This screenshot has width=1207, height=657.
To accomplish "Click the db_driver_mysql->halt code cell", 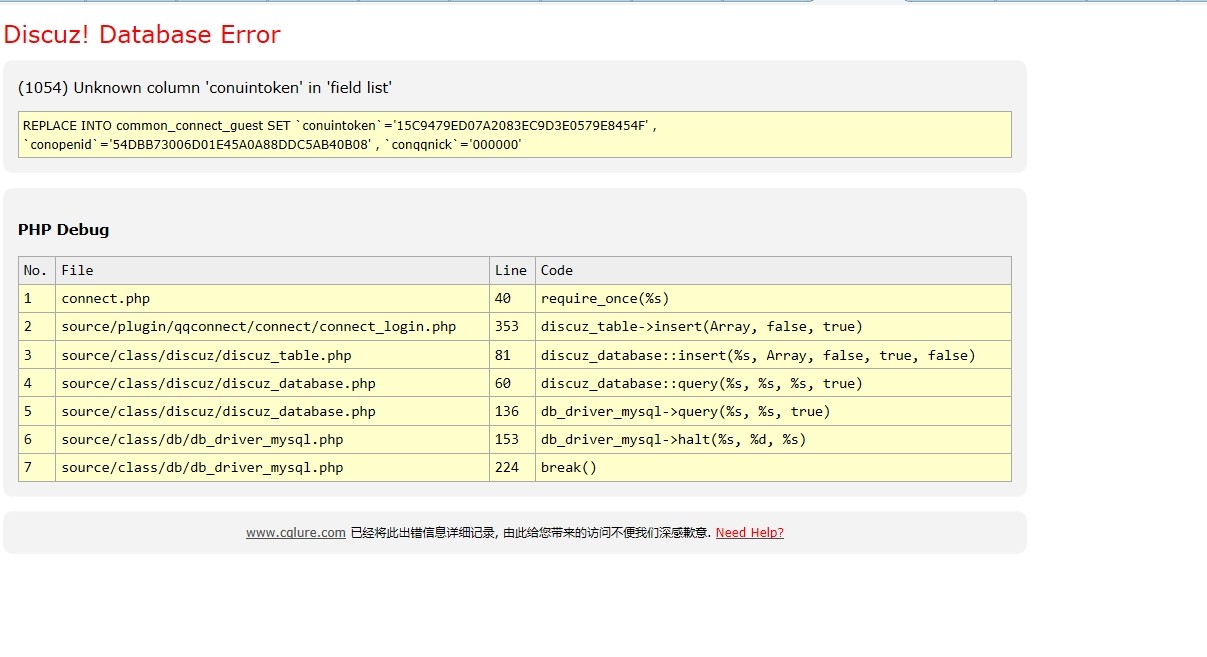I will (x=673, y=439).
